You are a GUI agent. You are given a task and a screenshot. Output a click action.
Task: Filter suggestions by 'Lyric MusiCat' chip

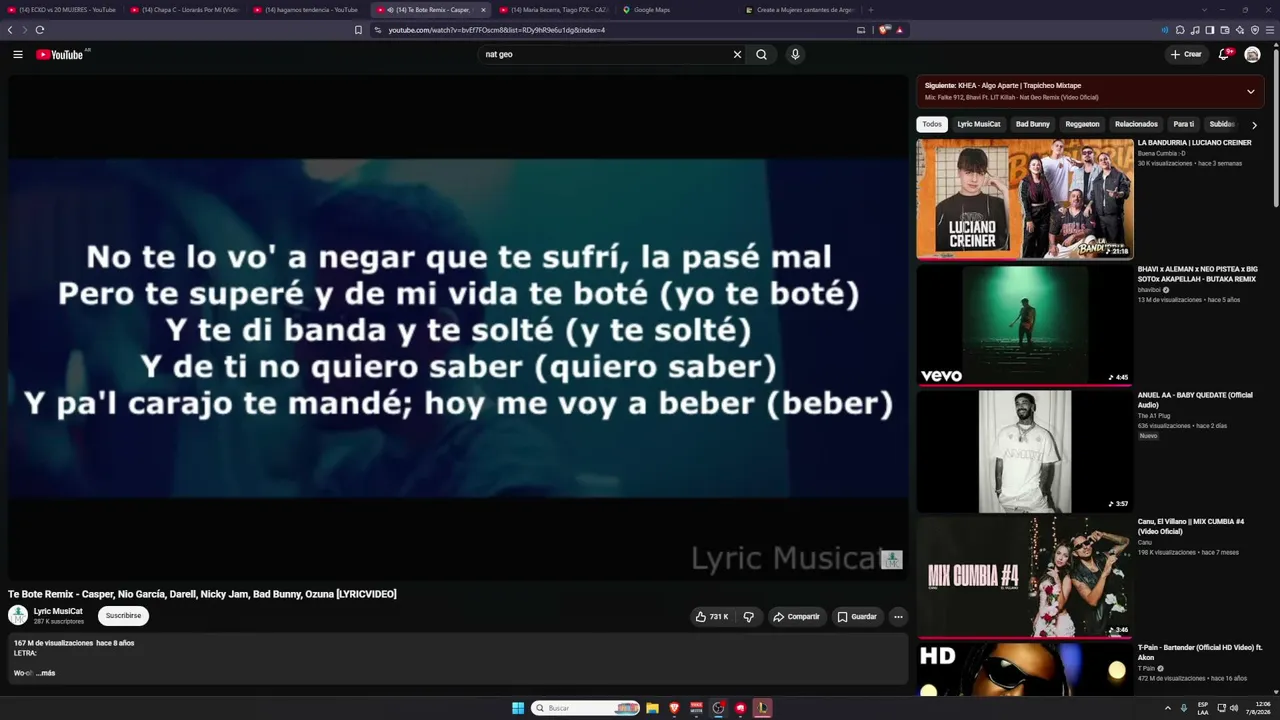pyautogui.click(x=979, y=124)
